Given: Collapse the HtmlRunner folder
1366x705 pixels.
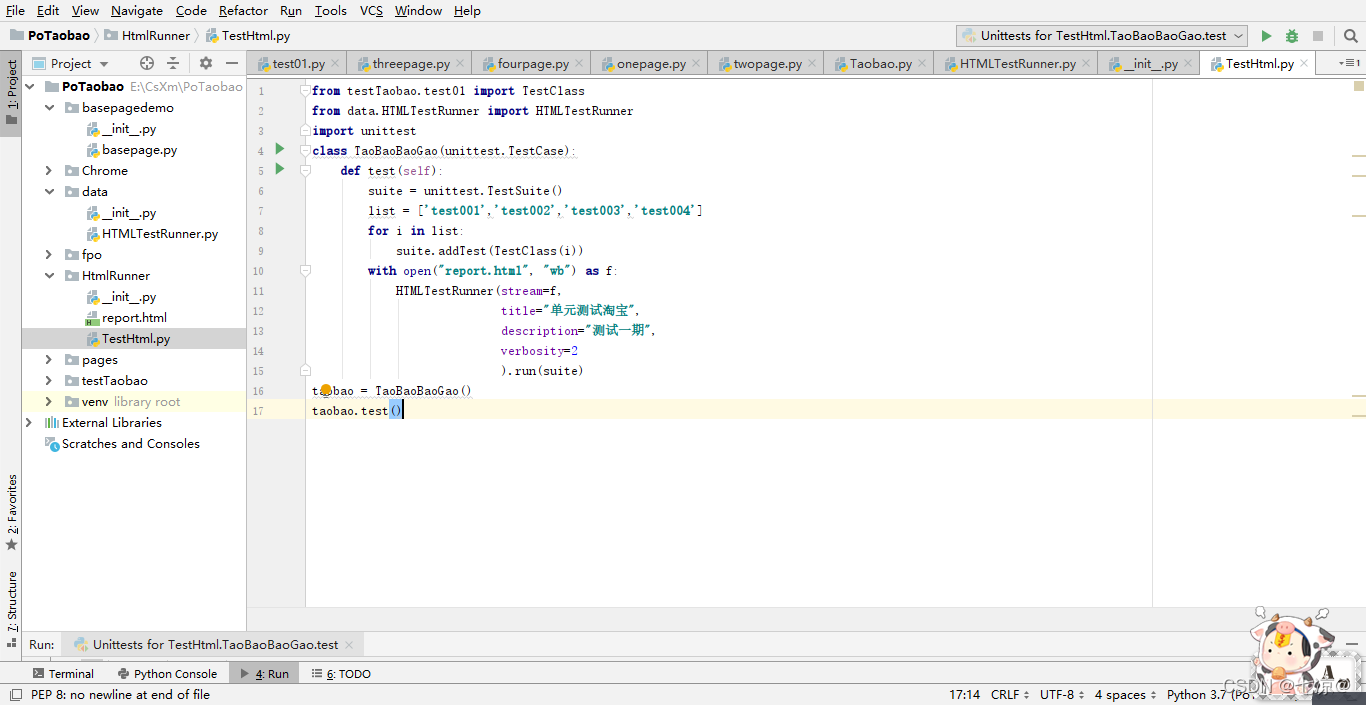Looking at the screenshot, I should click(49, 276).
